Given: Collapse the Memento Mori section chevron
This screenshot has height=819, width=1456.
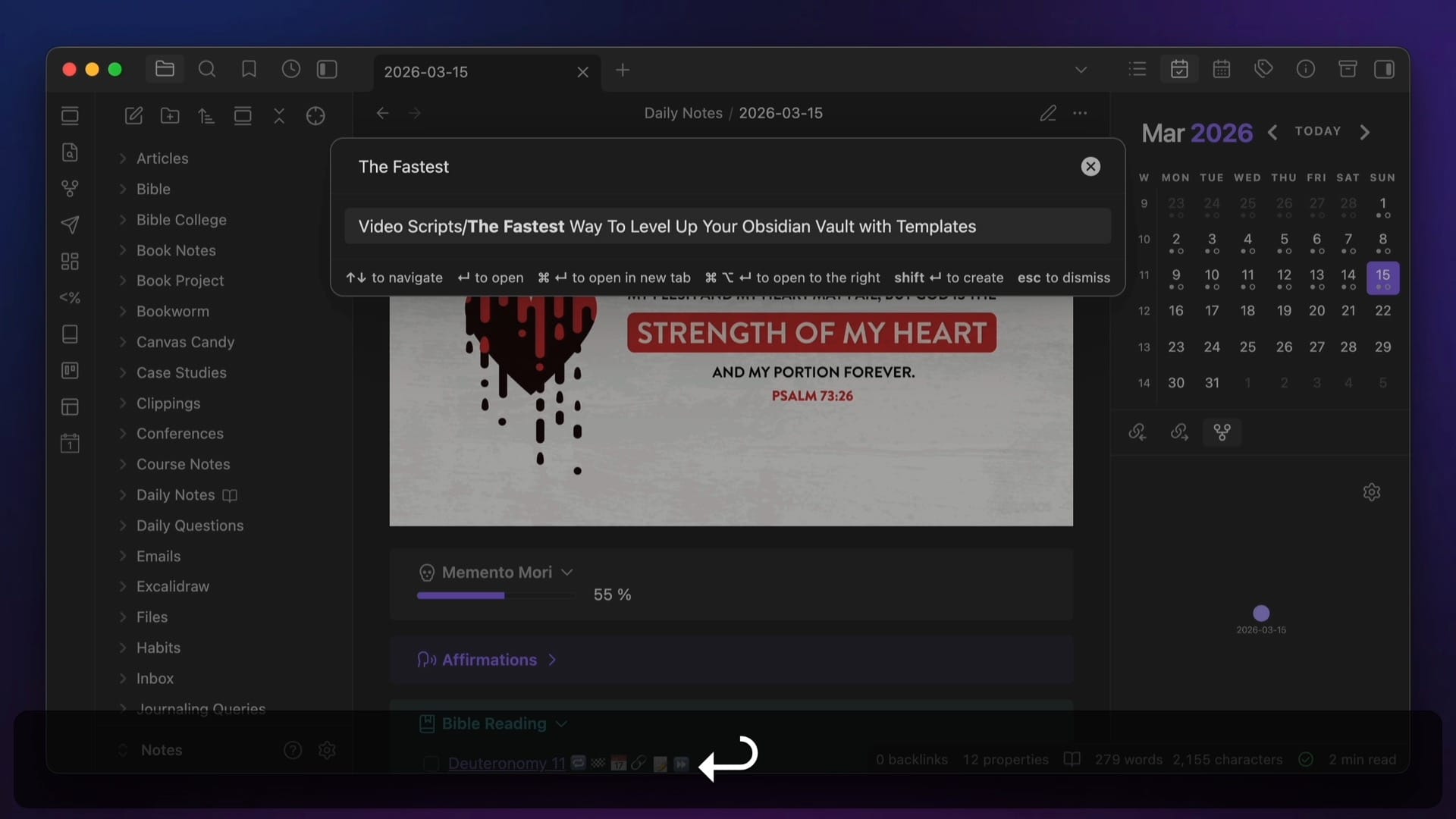Looking at the screenshot, I should (566, 573).
